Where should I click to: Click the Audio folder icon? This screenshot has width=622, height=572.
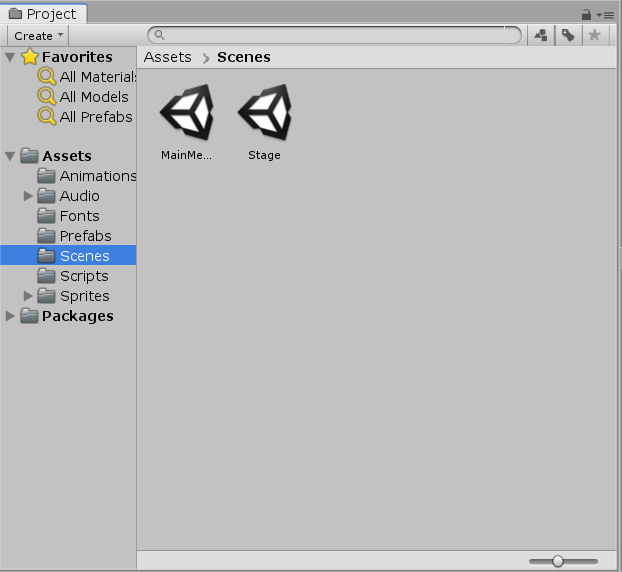[46, 196]
